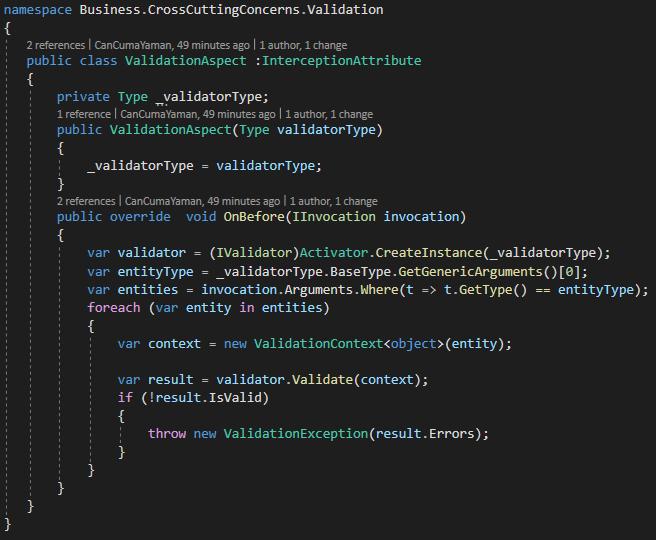Click the GetGenericArguments method call

click(x=454, y=271)
